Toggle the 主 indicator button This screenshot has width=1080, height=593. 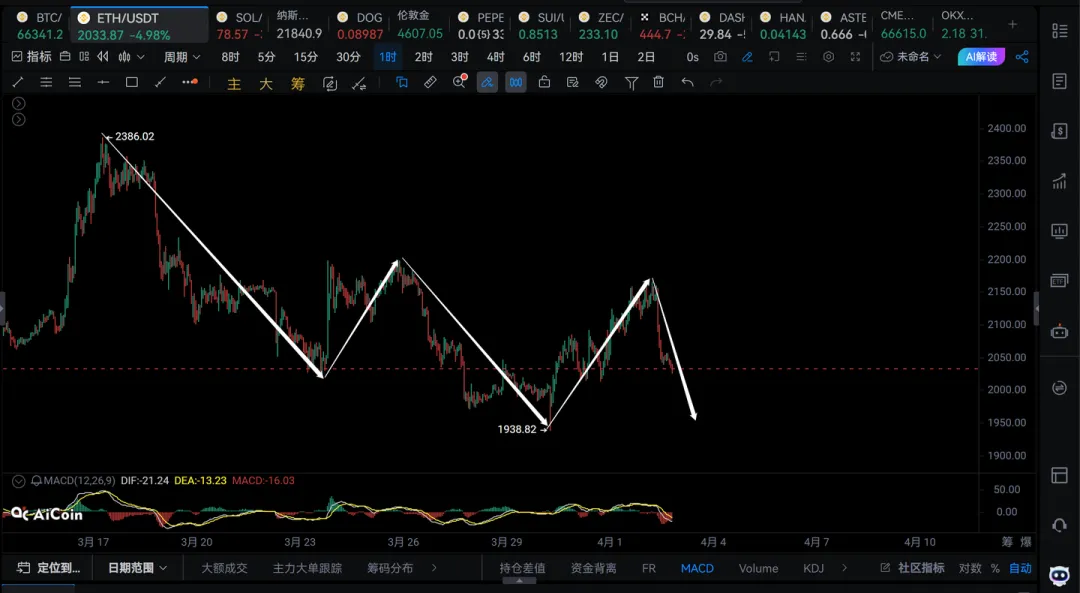(x=234, y=83)
